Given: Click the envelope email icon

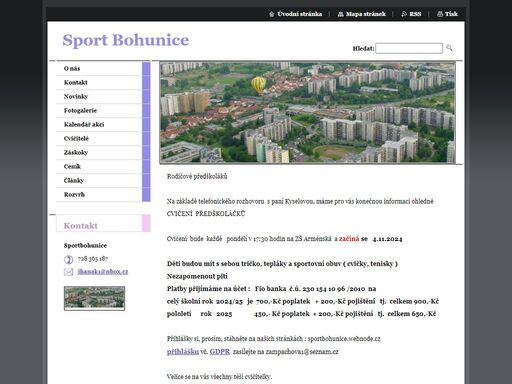Looking at the screenshot, I should [x=68, y=272].
